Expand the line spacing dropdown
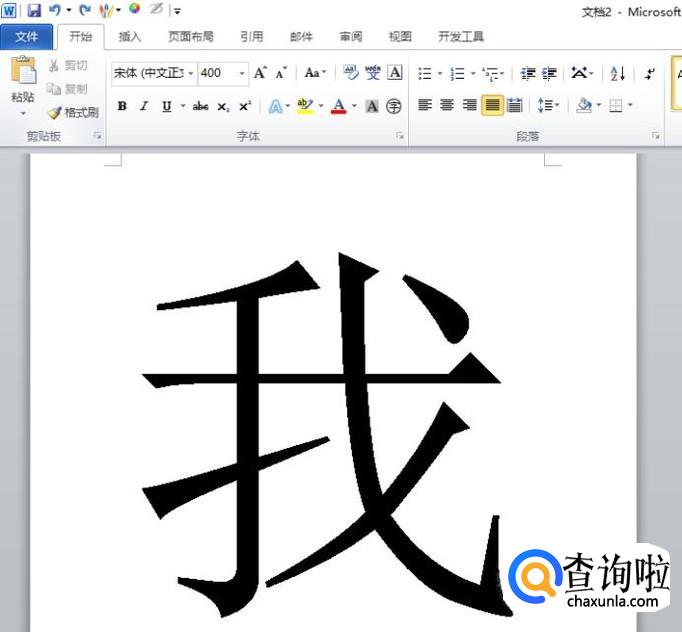This screenshot has height=632, width=682. (558, 105)
